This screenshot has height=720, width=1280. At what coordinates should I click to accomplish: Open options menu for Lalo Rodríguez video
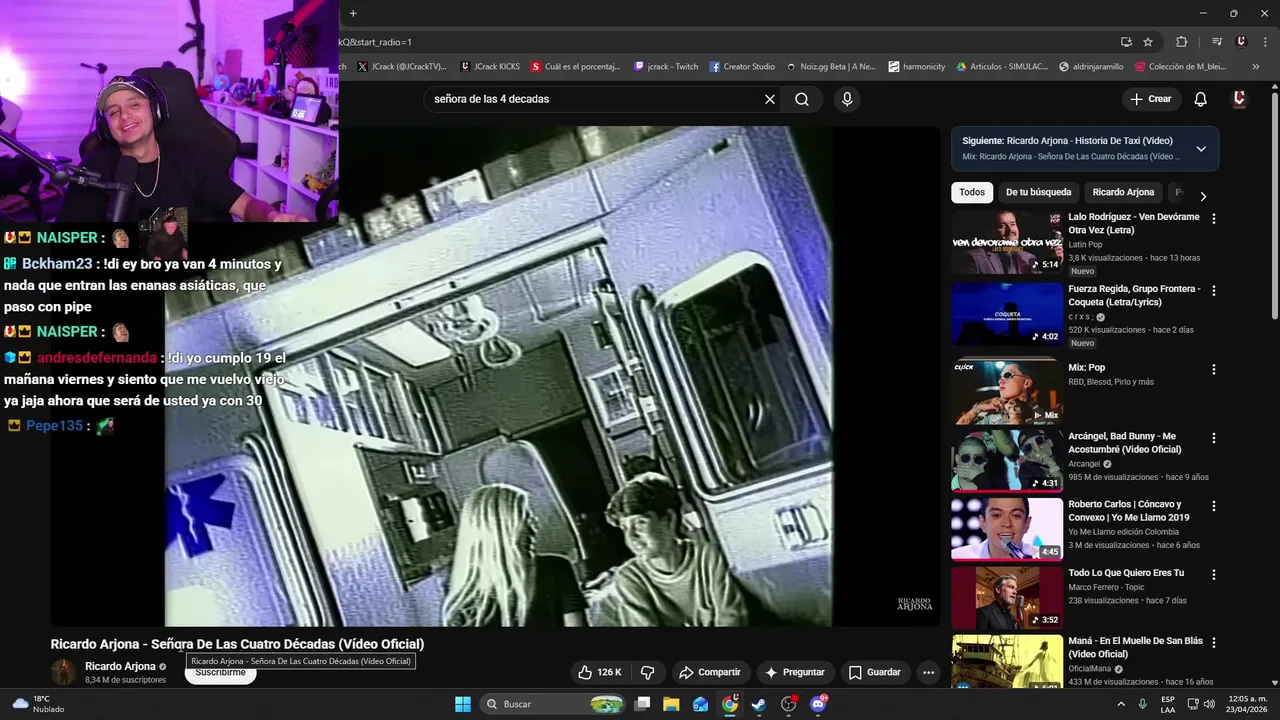1214,219
